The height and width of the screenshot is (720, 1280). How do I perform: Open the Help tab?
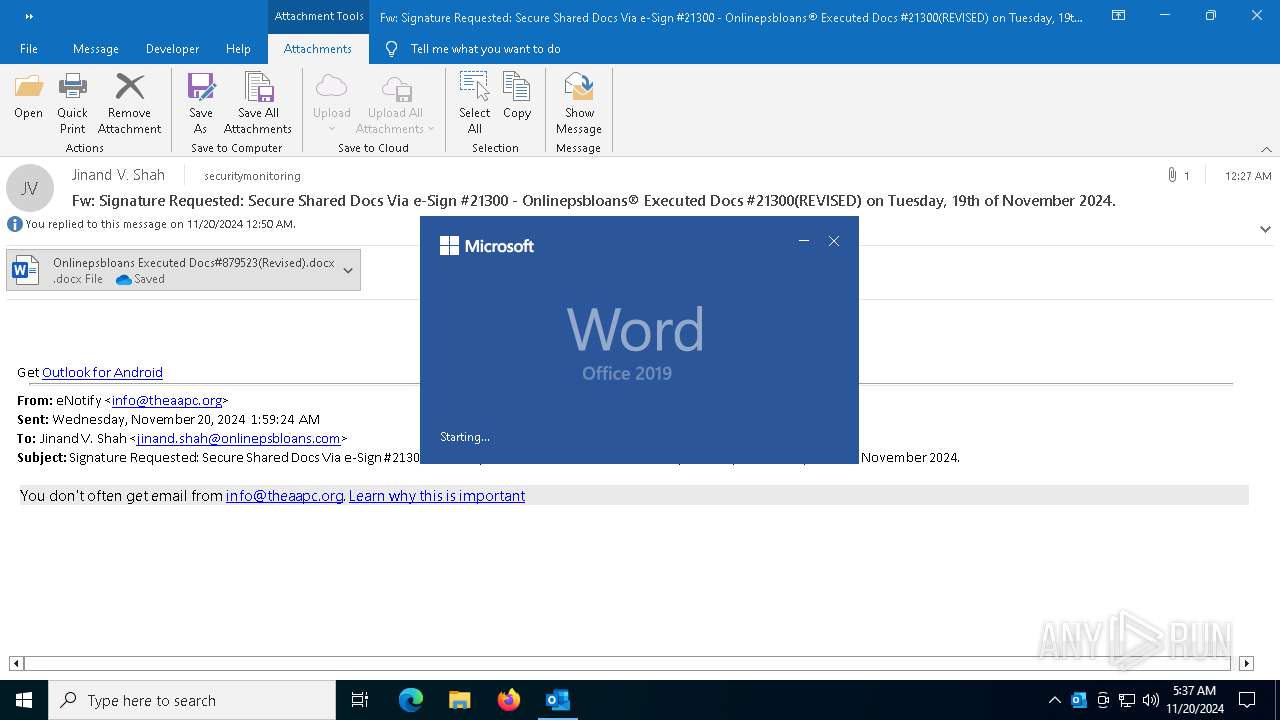pos(238,49)
